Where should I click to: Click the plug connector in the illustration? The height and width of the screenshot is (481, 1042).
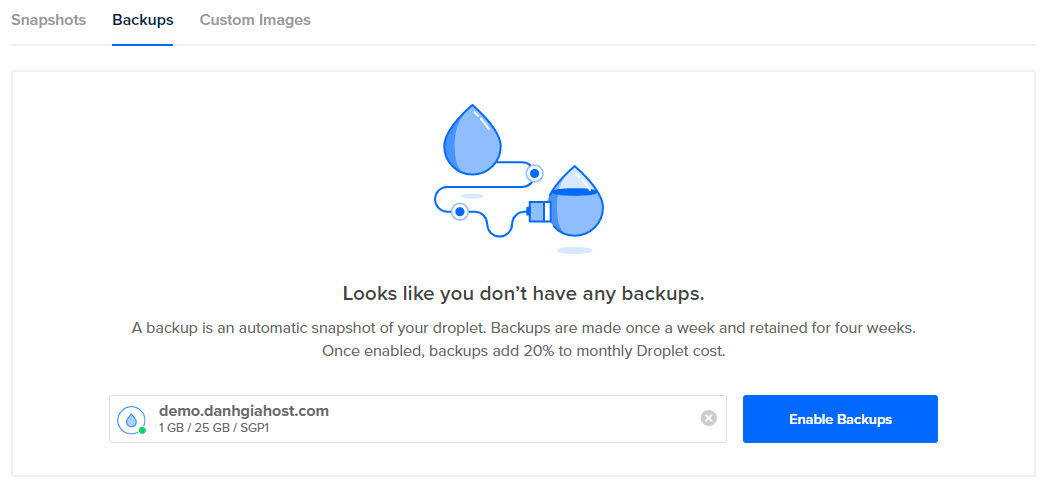pyautogui.click(x=538, y=211)
